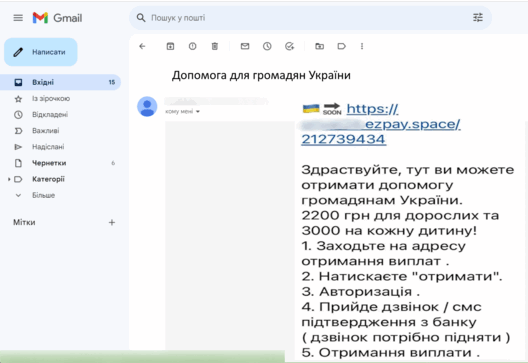
Task: Open more options three-dot menu
Action: coord(362,46)
